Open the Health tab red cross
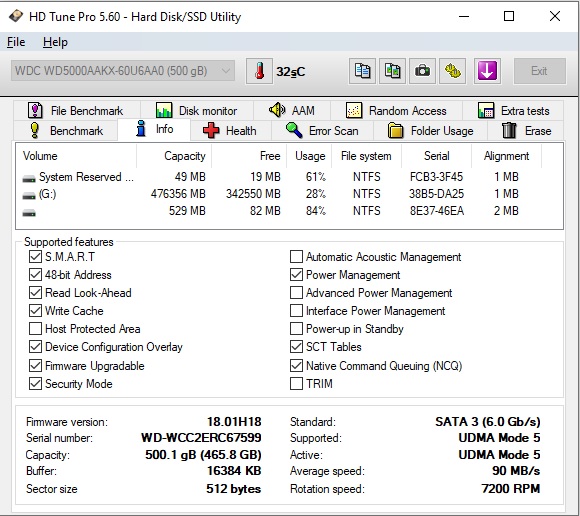 [230, 131]
